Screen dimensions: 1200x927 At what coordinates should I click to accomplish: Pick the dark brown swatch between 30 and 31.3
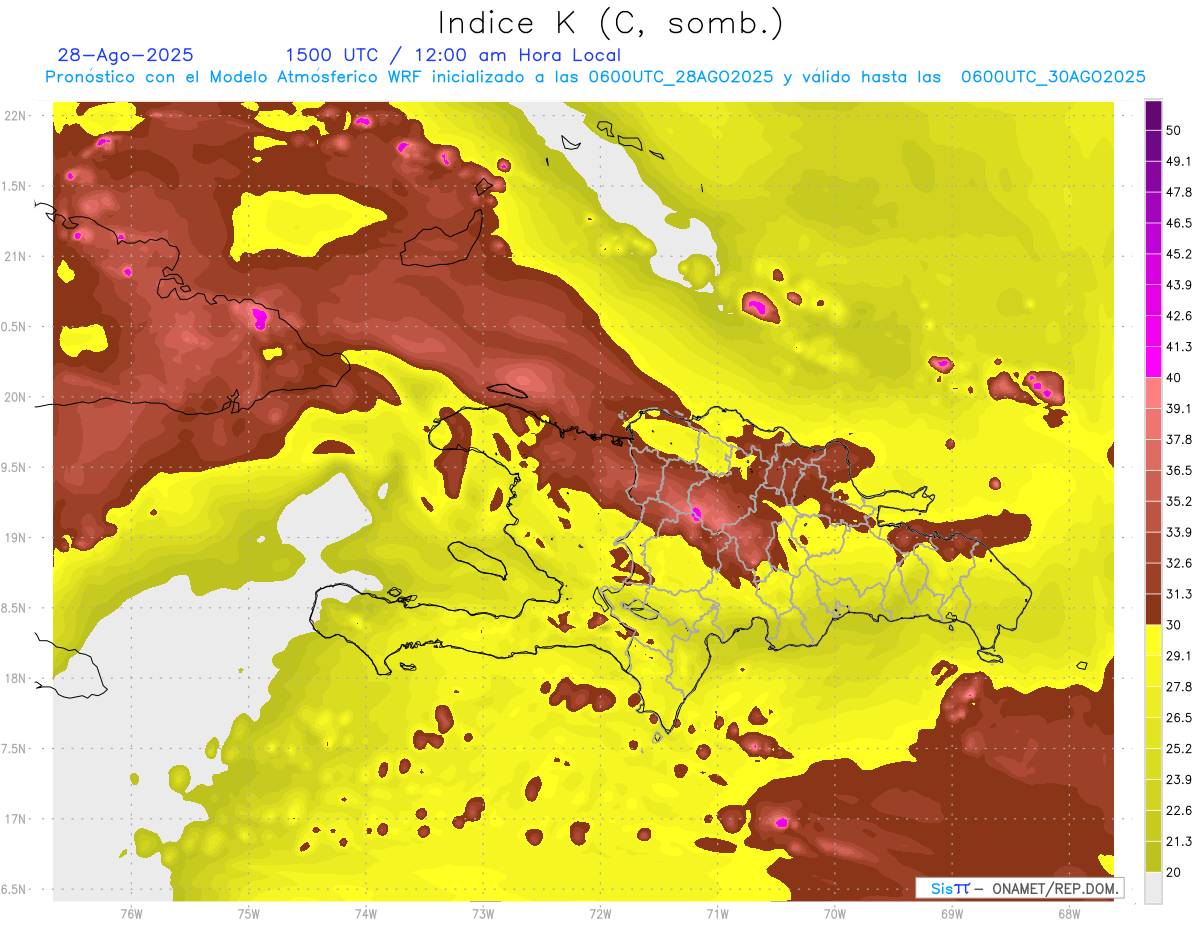(1153, 609)
